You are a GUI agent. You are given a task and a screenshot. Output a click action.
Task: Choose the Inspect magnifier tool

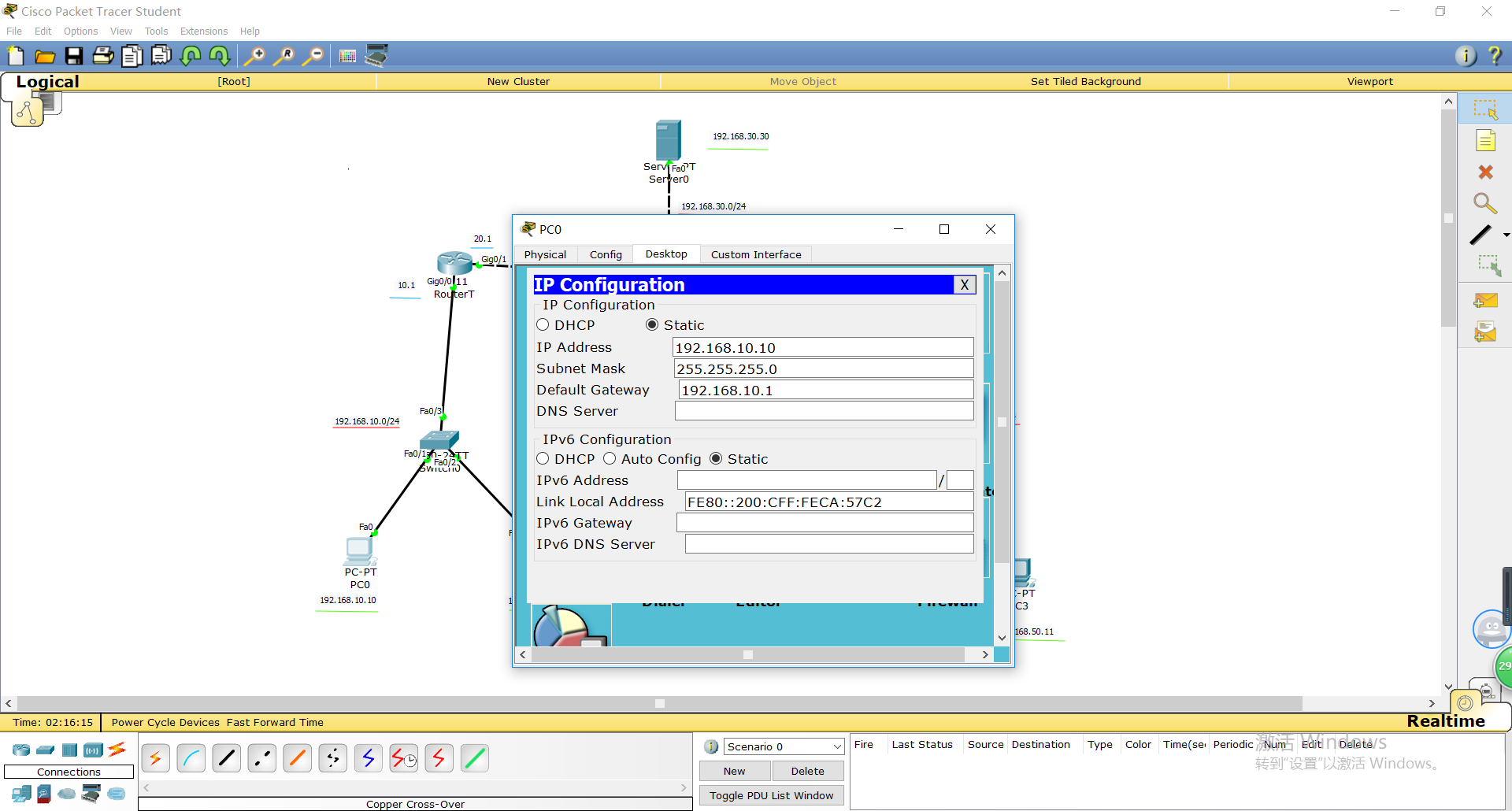[x=1485, y=203]
